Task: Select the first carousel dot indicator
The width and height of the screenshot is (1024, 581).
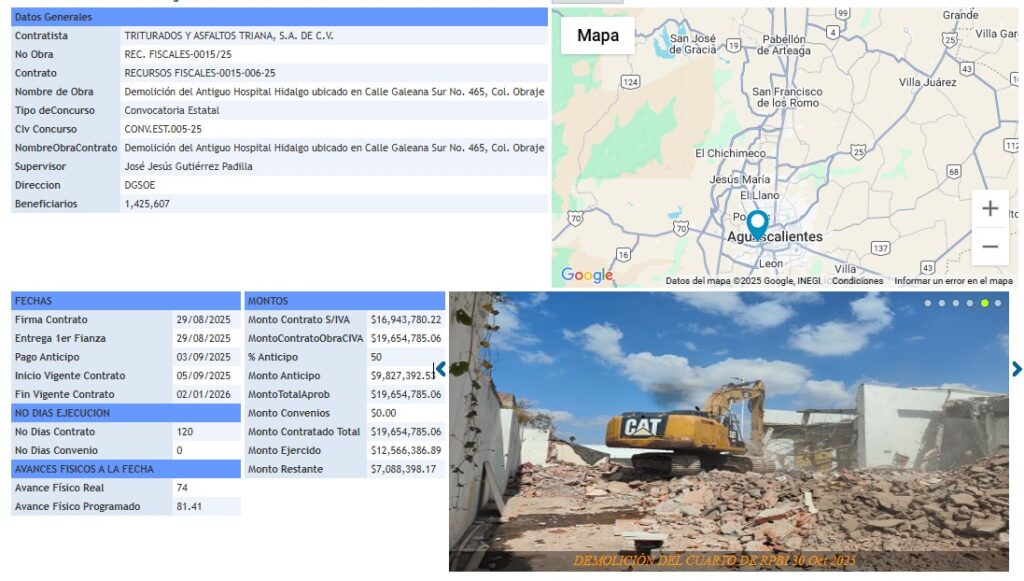Action: click(x=928, y=303)
